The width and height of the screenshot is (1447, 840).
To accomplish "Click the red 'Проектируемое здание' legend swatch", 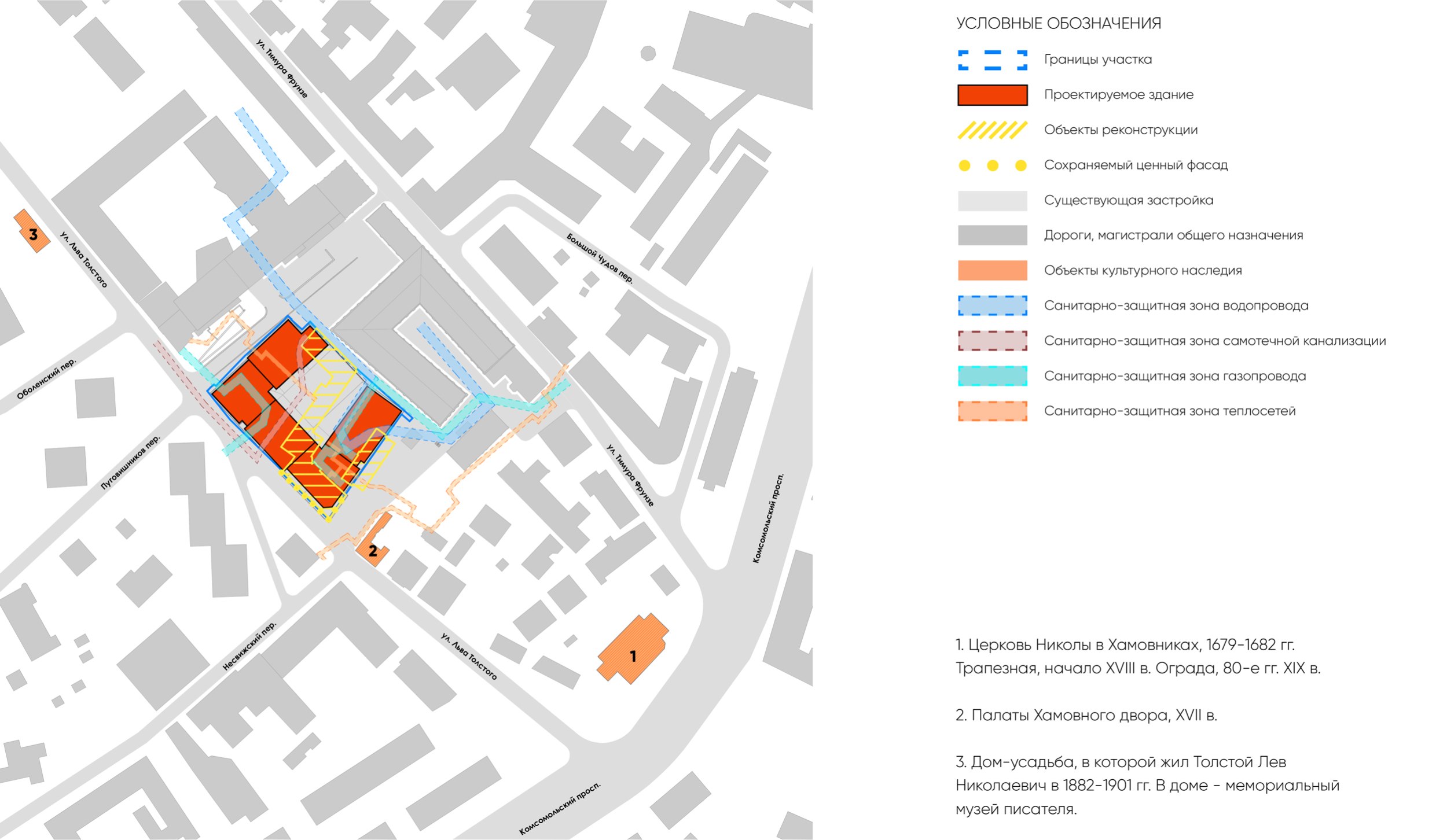I will click(992, 95).
